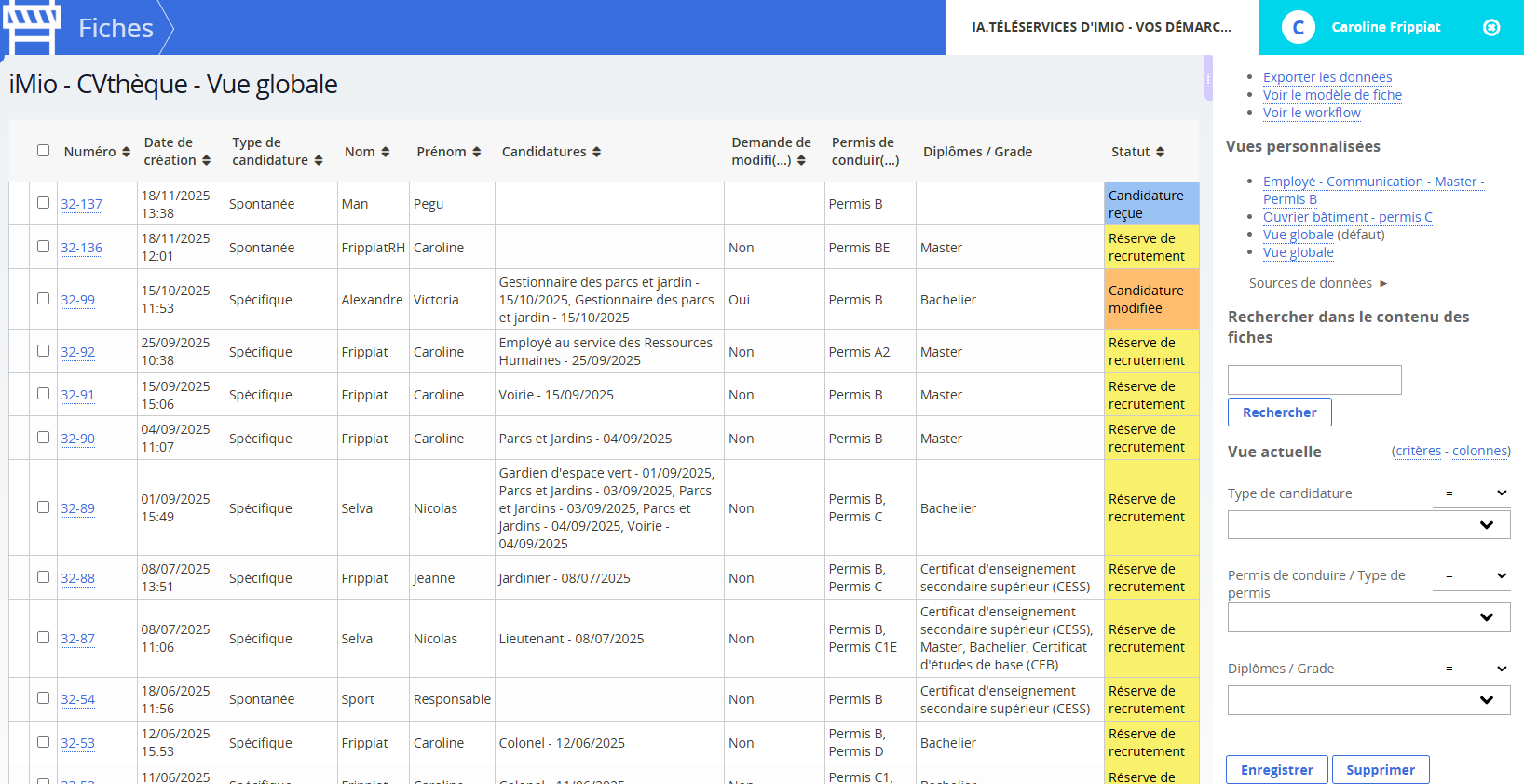Click the Fiches barrier logo icon
This screenshot has width=1524, height=784.
(x=32, y=27)
